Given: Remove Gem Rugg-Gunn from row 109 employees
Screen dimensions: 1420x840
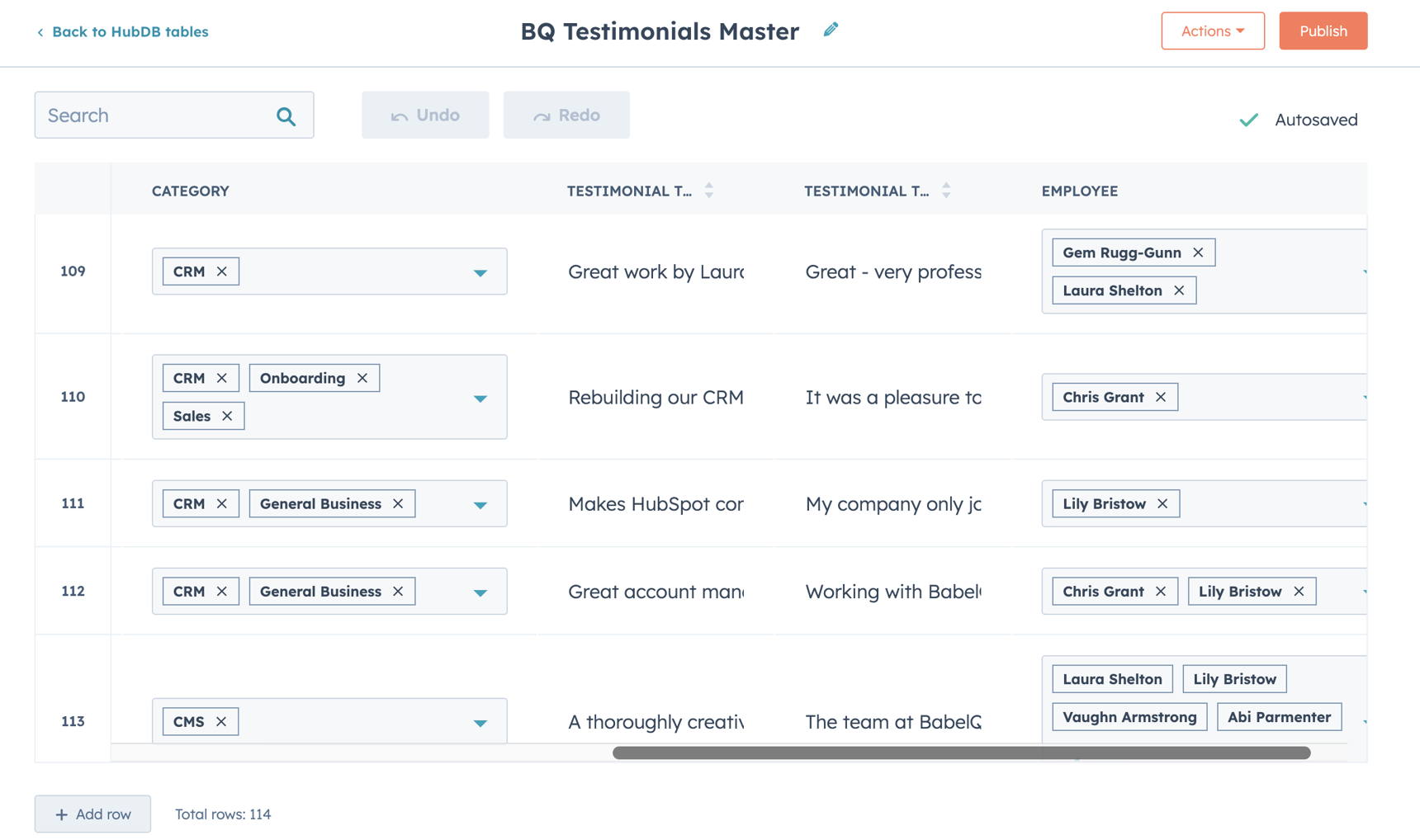Looking at the screenshot, I should [x=1198, y=252].
